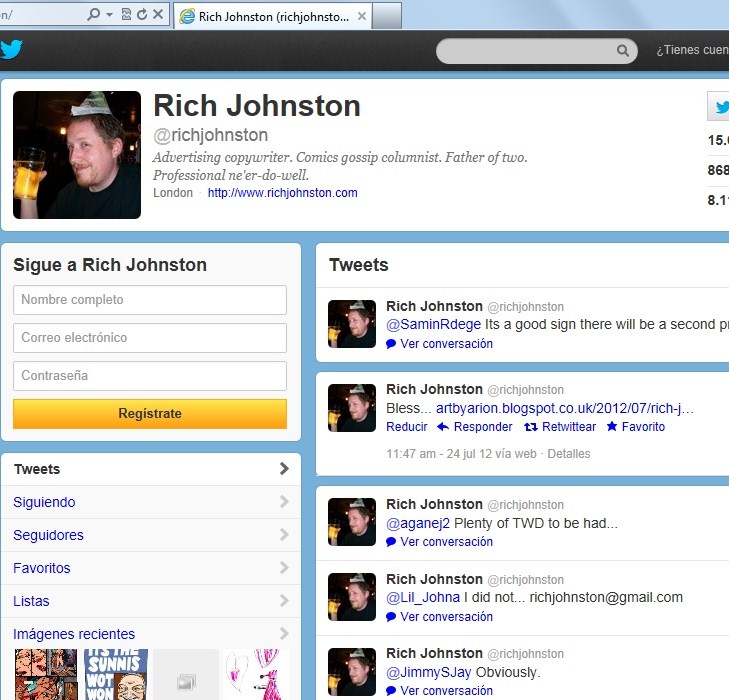
Task: Click speech bubble icon on @Lil_Johna tweet
Action: [391, 617]
